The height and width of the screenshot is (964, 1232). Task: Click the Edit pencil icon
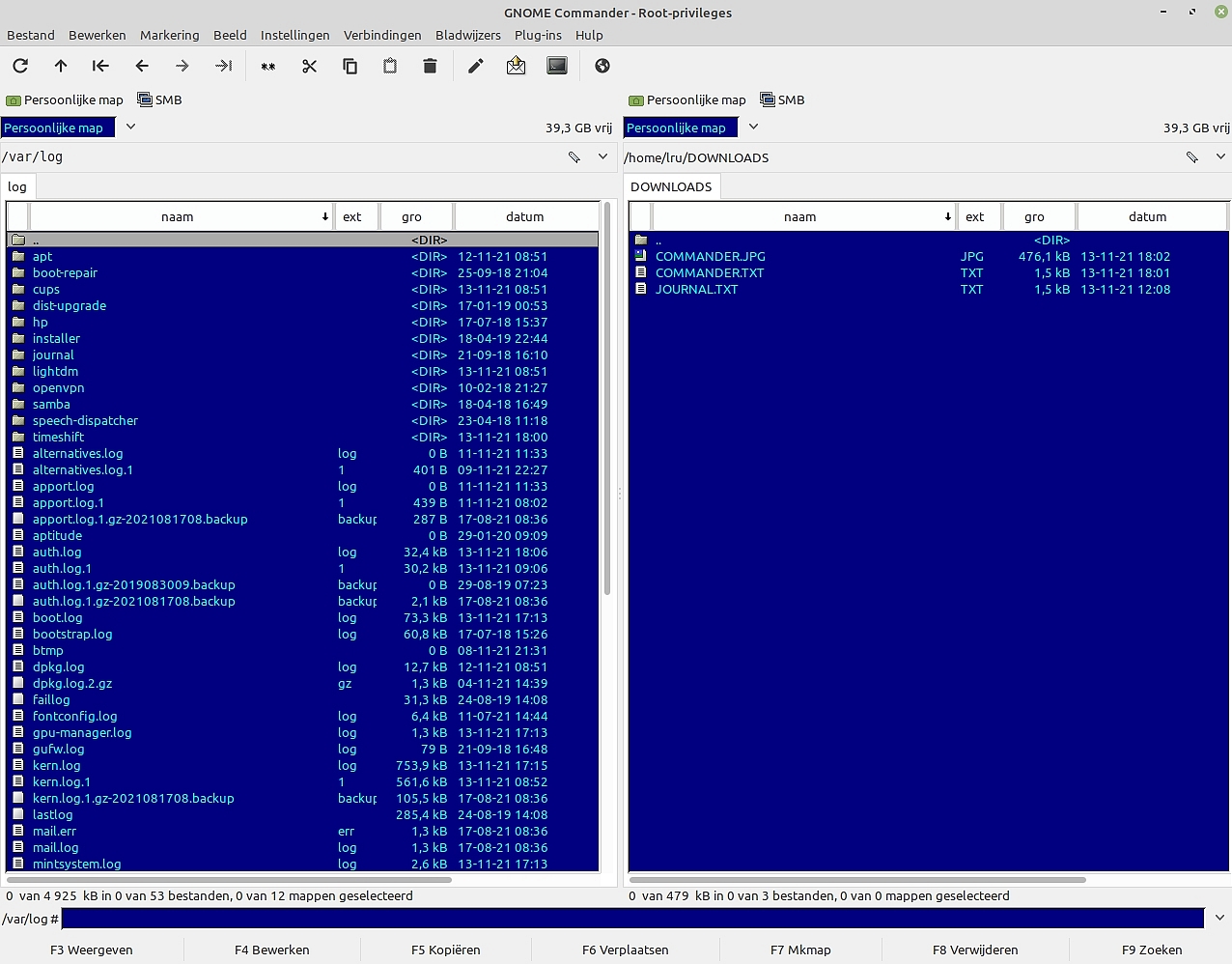pyautogui.click(x=475, y=66)
